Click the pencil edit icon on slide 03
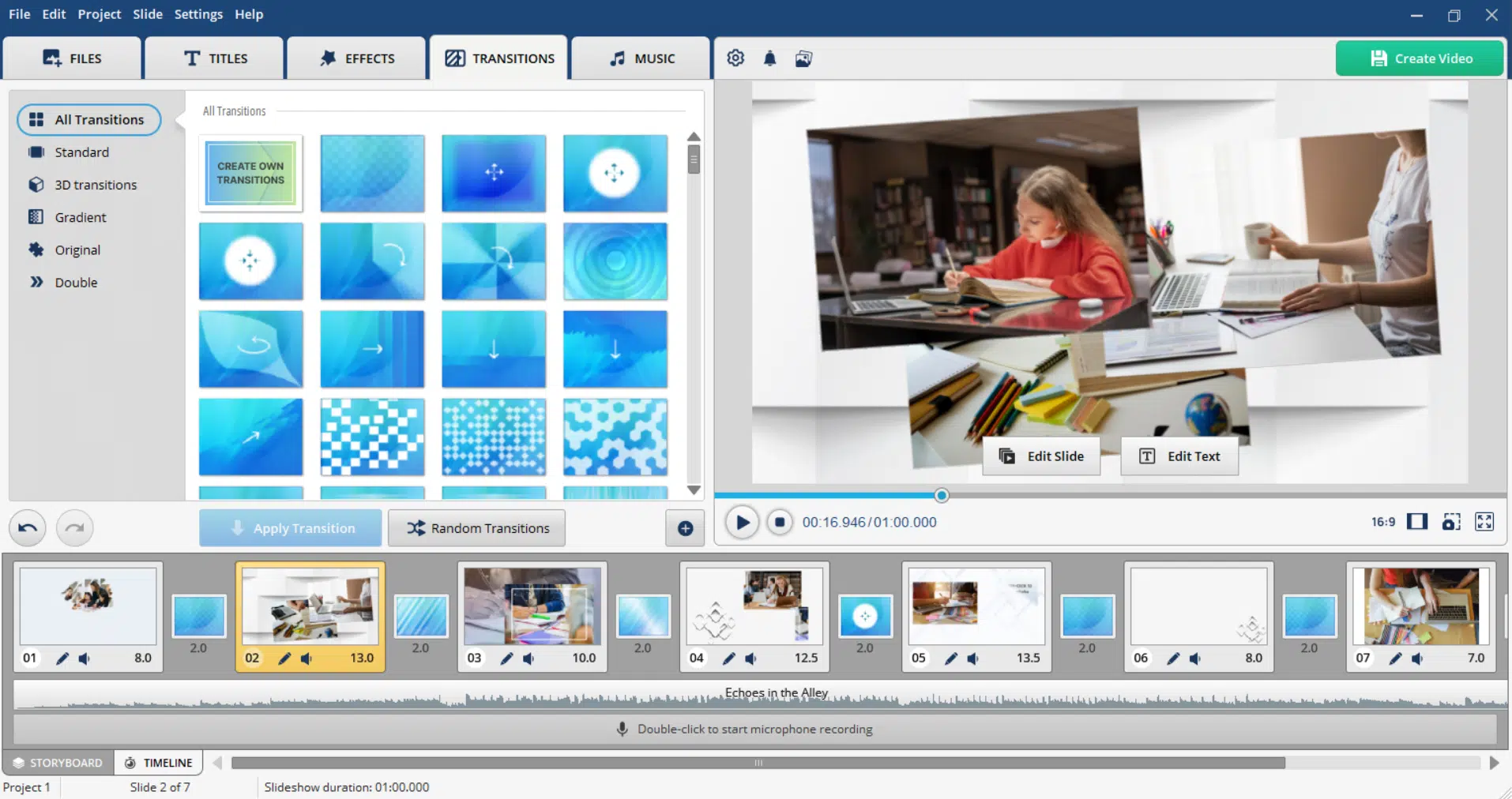This screenshot has width=1512, height=799. click(x=506, y=658)
